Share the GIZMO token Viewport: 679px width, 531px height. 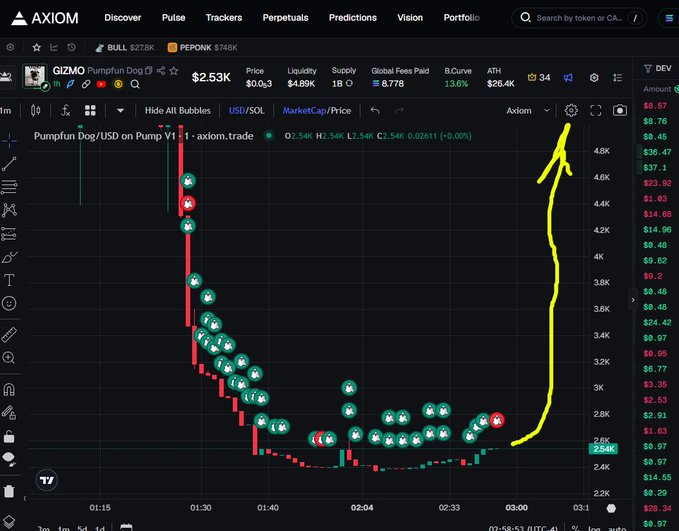pyautogui.click(x=161, y=70)
